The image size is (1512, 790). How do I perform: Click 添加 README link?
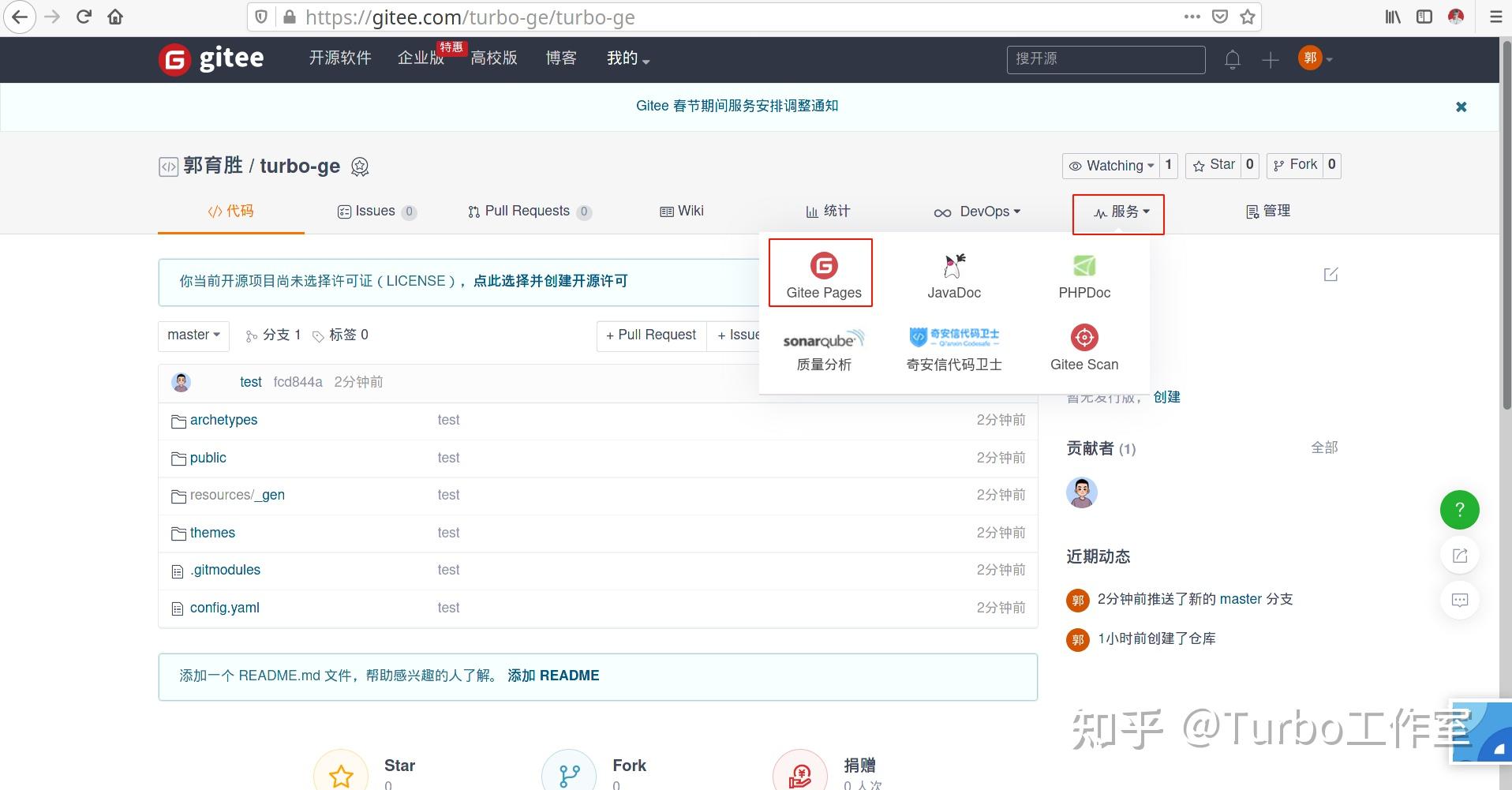553,676
